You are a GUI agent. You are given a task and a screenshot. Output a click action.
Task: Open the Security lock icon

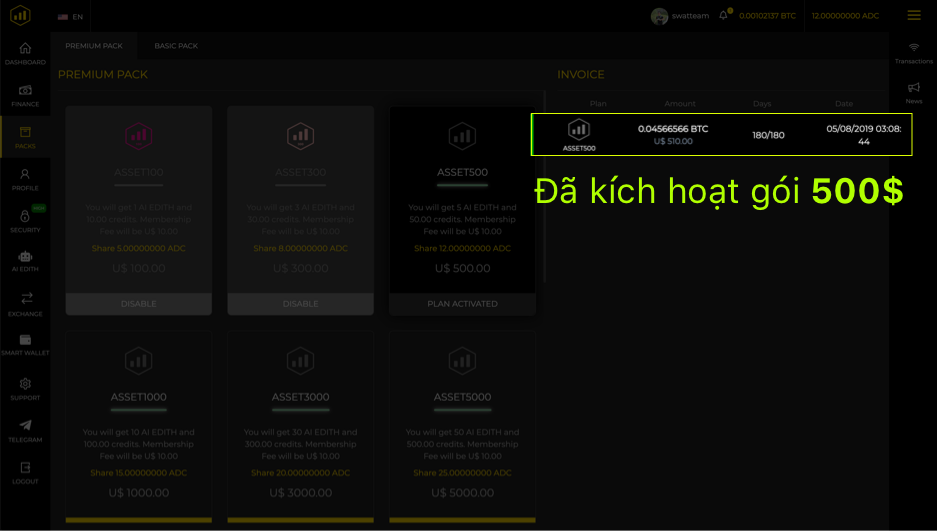pos(25,216)
